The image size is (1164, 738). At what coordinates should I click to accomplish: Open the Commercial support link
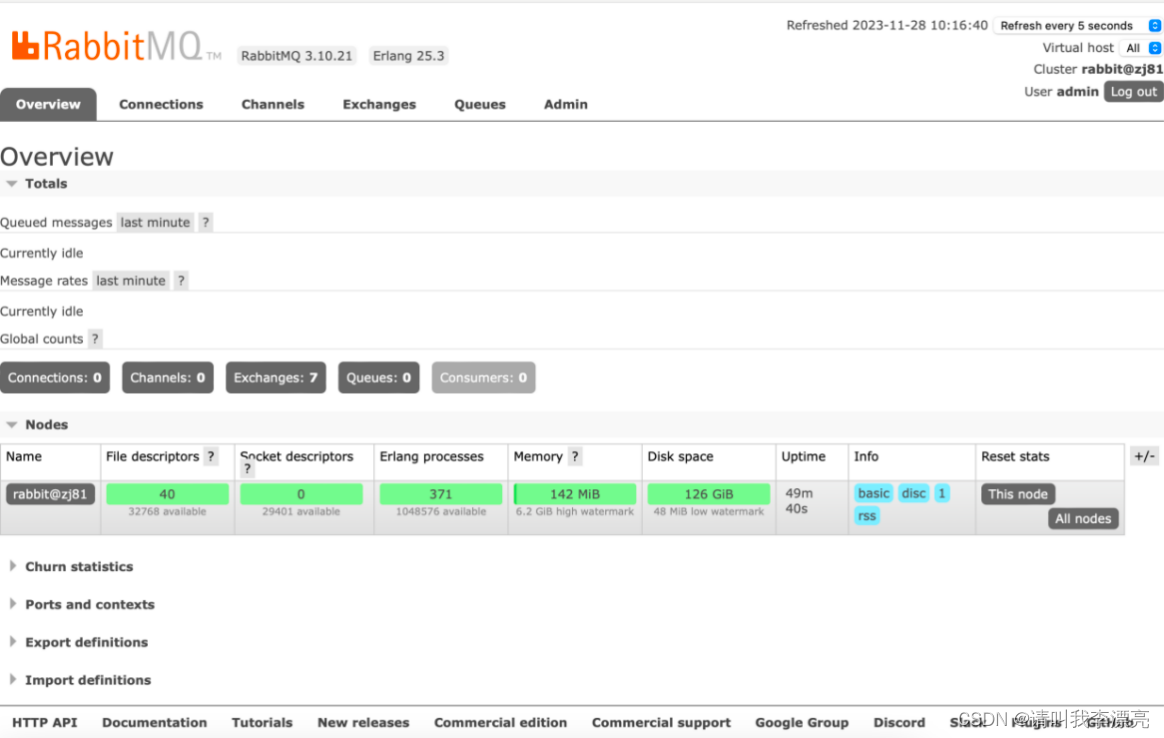(661, 722)
